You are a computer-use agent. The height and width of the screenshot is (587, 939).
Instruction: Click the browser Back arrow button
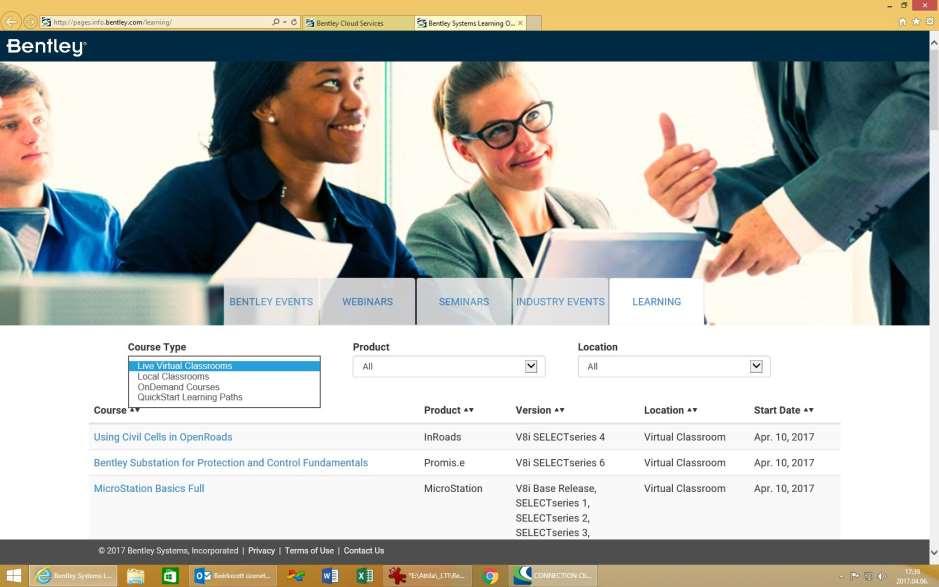click(x=11, y=22)
